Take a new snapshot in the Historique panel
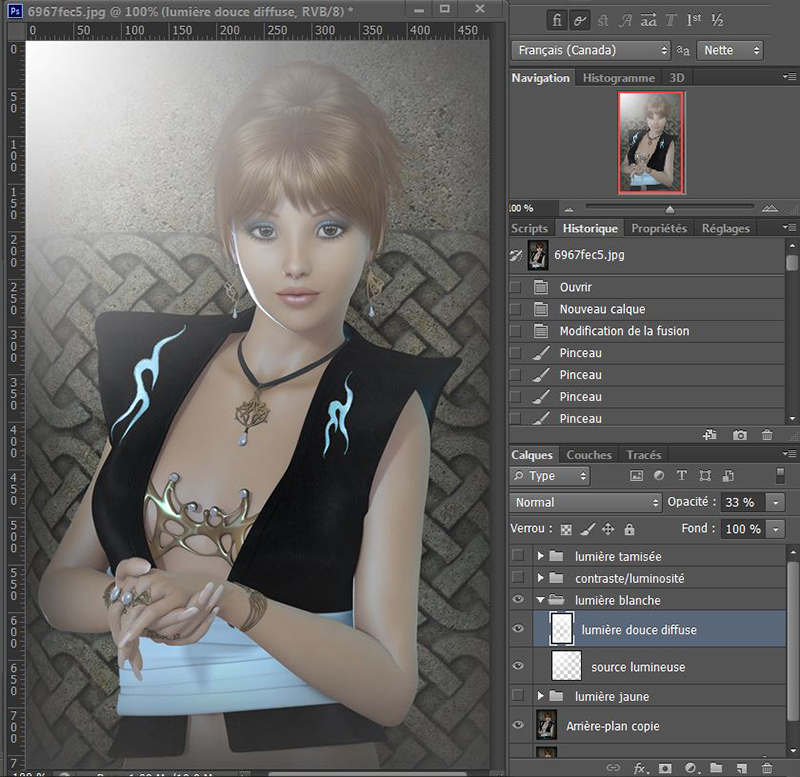Viewport: 800px width, 777px height. (x=740, y=435)
